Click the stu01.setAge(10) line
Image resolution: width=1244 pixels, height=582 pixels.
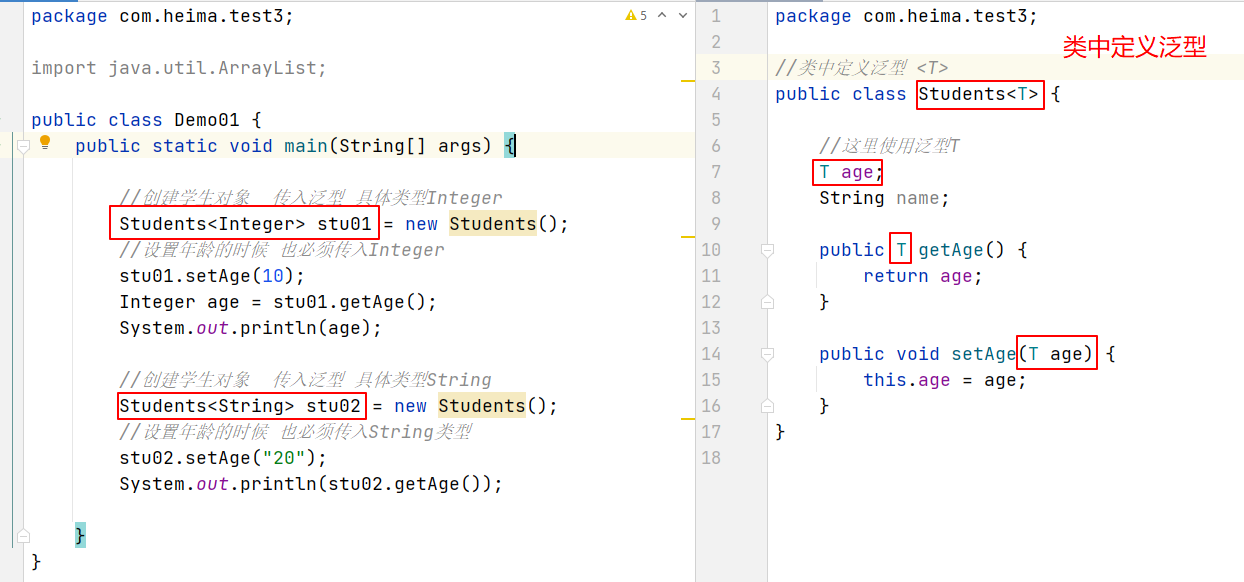tap(212, 276)
